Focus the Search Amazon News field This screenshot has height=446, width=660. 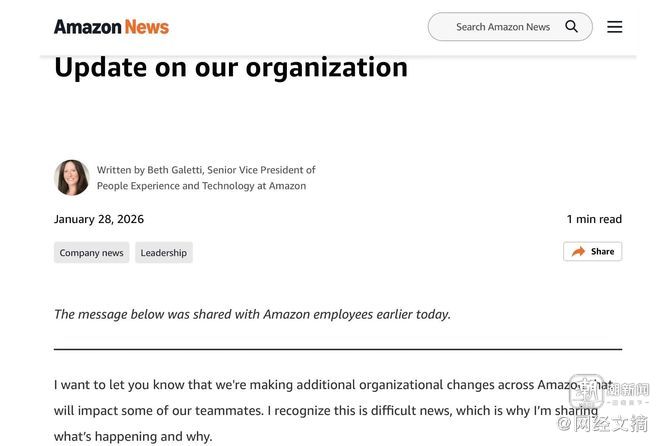[510, 27]
